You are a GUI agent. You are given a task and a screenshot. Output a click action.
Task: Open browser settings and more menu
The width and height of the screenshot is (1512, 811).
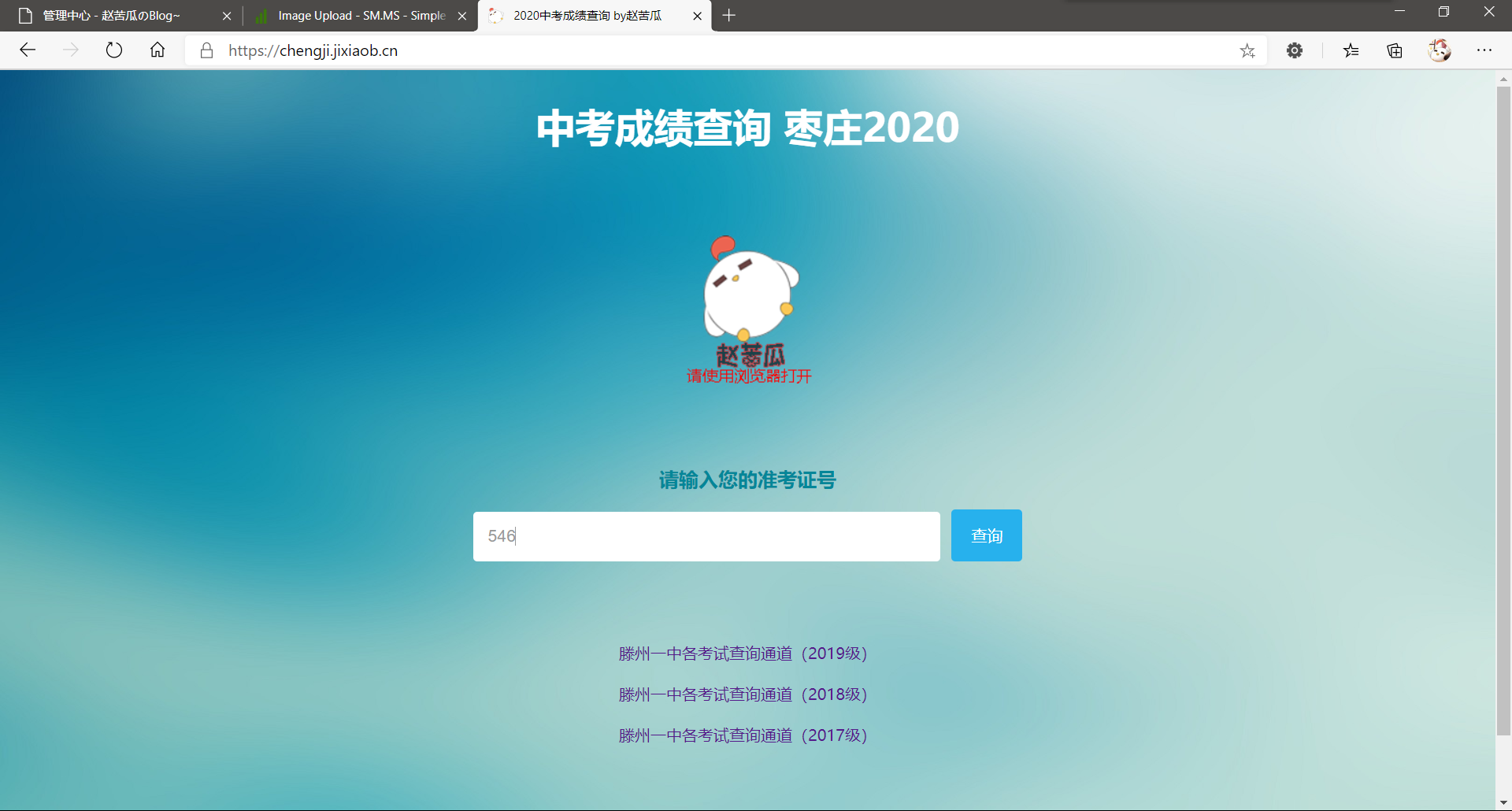[x=1484, y=50]
